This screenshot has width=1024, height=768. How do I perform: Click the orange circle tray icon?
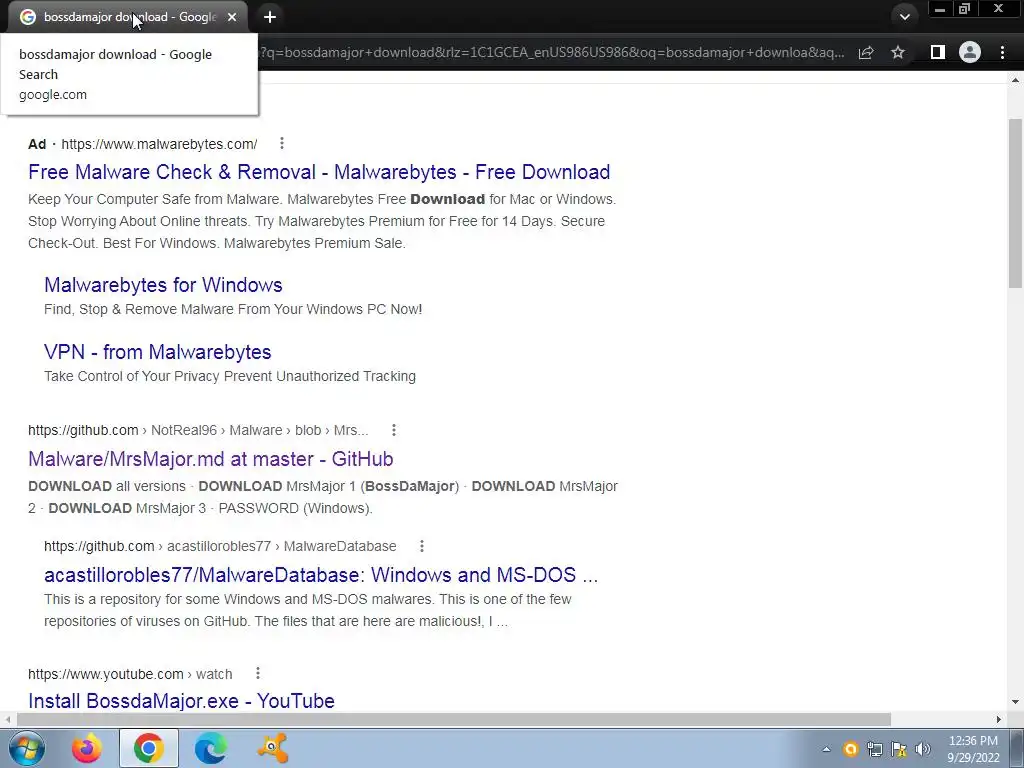coord(850,749)
